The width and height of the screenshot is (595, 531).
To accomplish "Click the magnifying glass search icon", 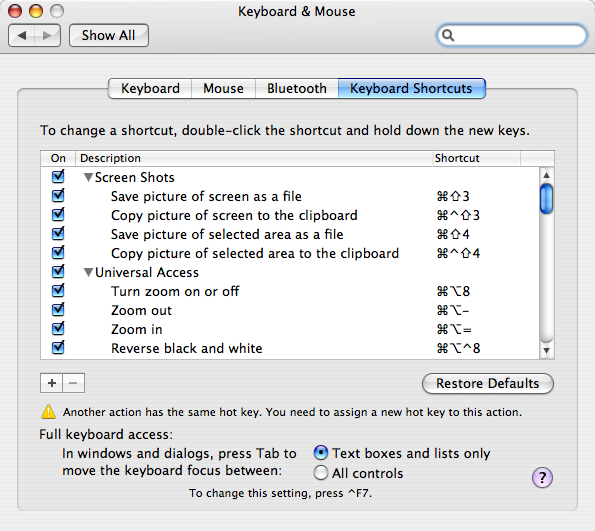I will tap(448, 35).
